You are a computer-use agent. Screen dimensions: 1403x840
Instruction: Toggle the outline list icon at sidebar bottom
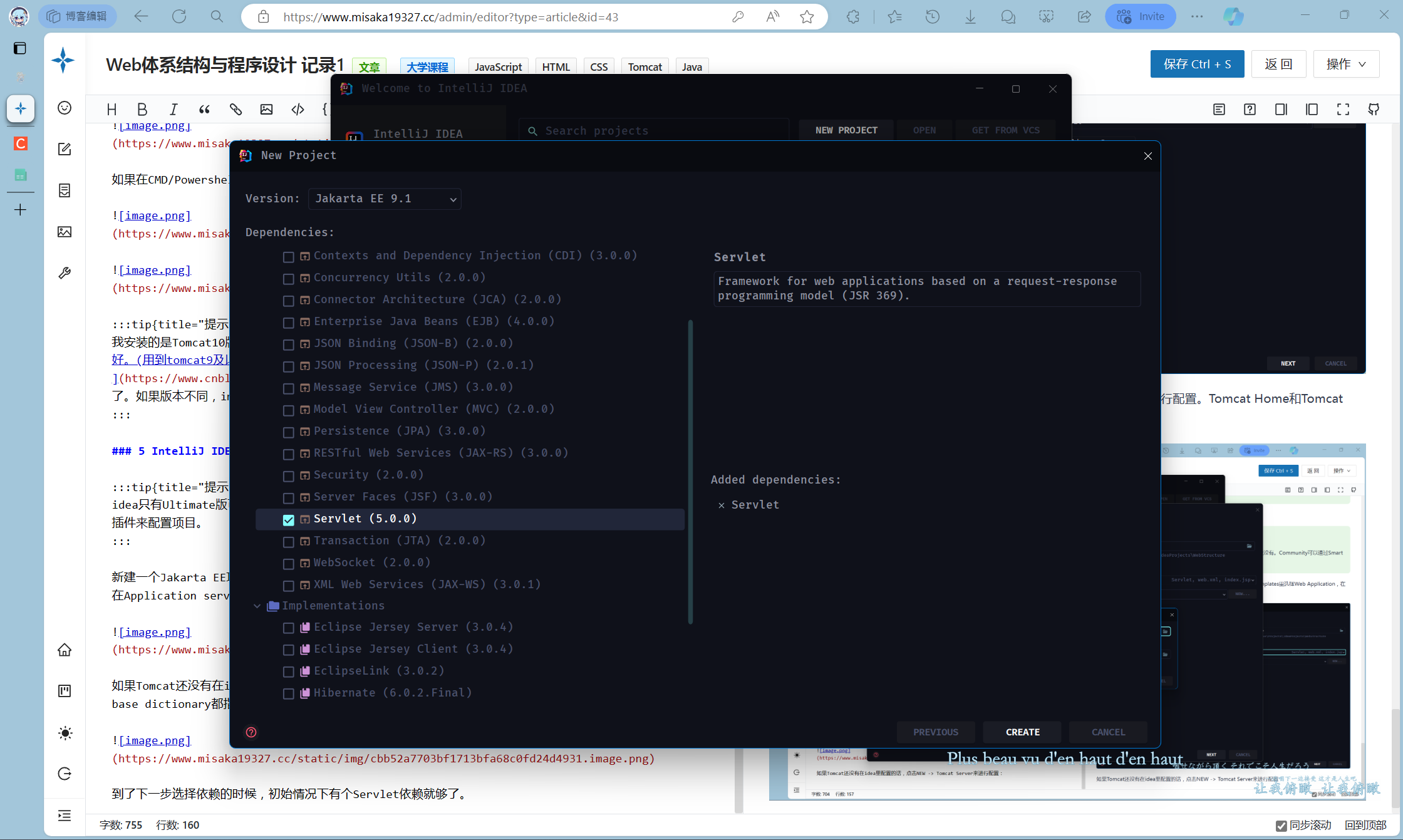[x=65, y=816]
